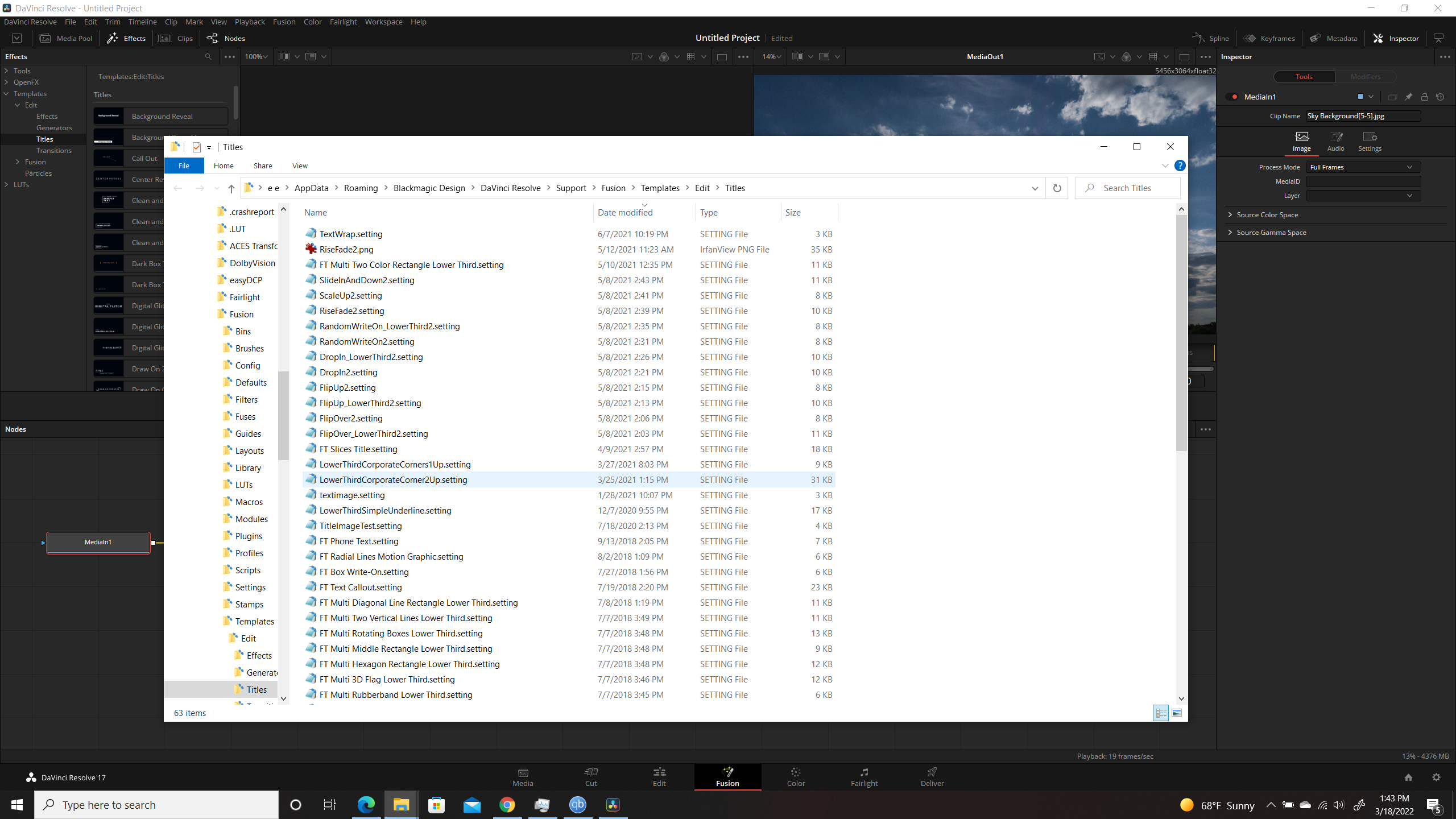The height and width of the screenshot is (819, 1456).
Task: Toggle the Nodes panel button
Action: coord(226,38)
